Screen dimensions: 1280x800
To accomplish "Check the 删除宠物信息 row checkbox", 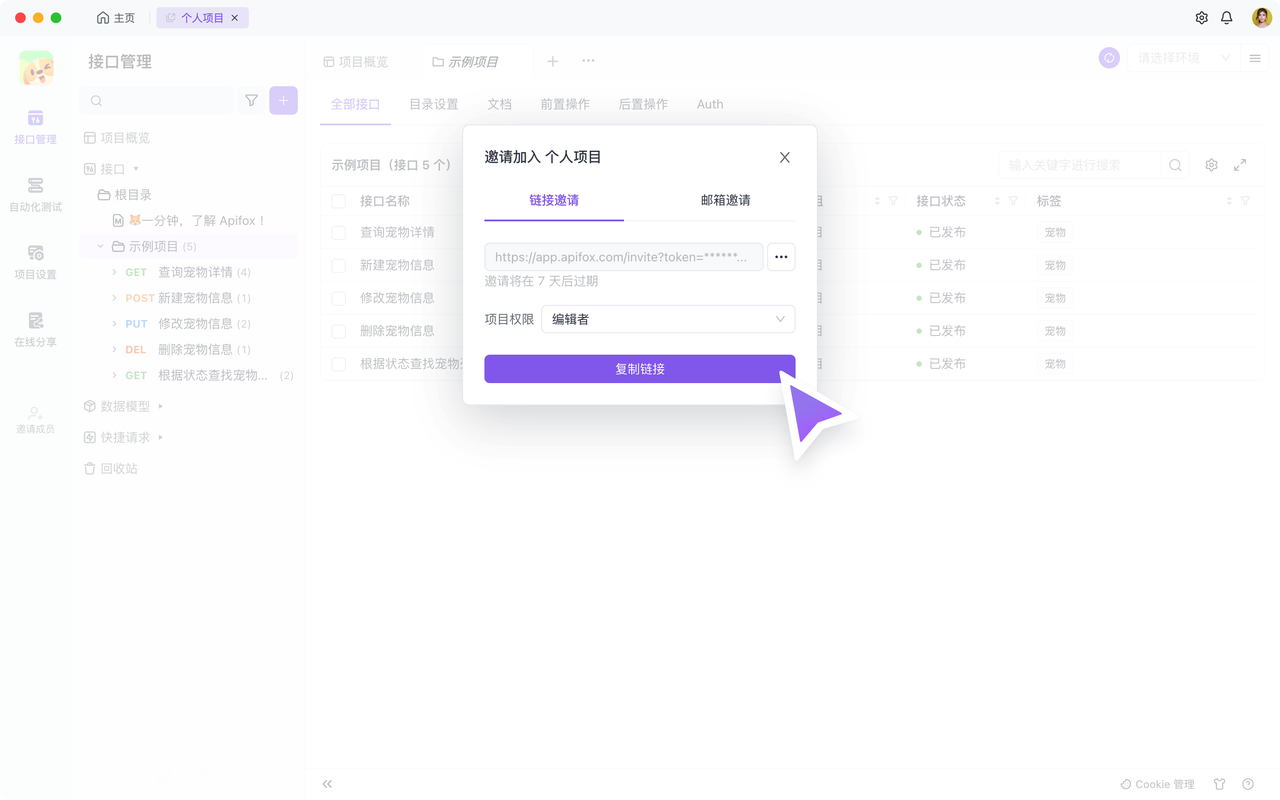I will (339, 331).
